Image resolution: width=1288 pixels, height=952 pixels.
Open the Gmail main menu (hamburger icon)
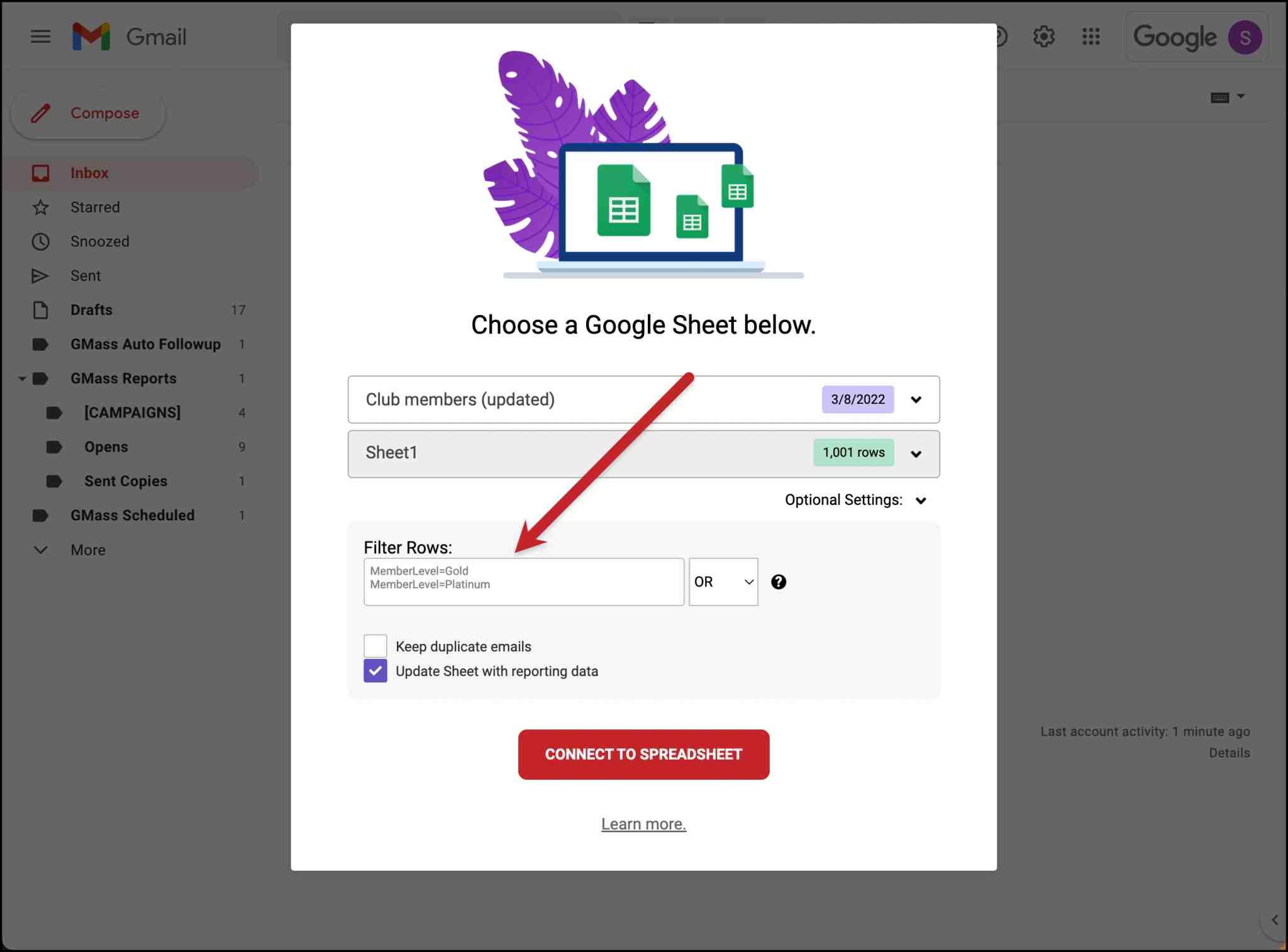pyautogui.click(x=40, y=36)
